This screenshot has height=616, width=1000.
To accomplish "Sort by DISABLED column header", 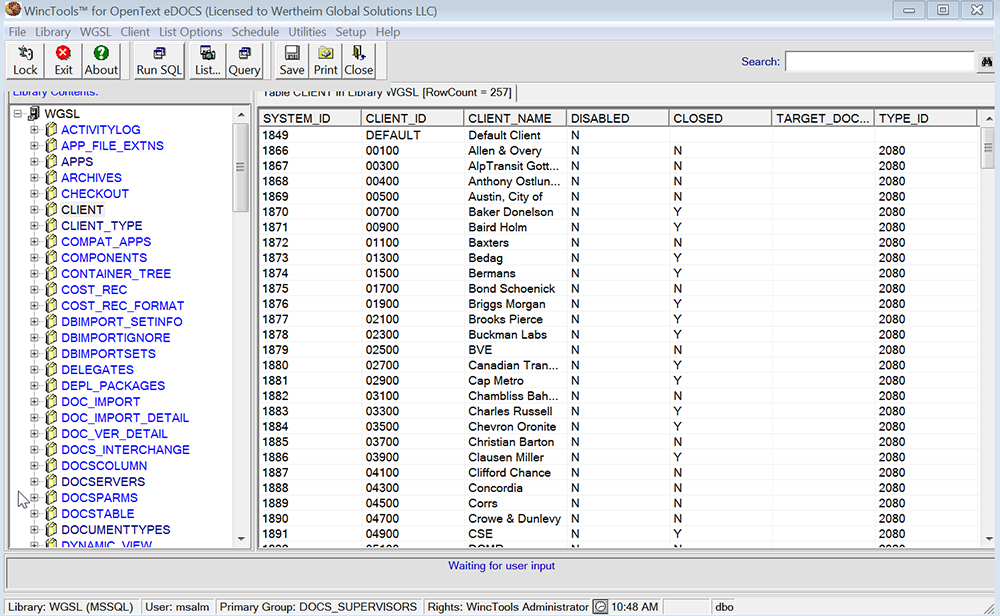I will [x=618, y=118].
